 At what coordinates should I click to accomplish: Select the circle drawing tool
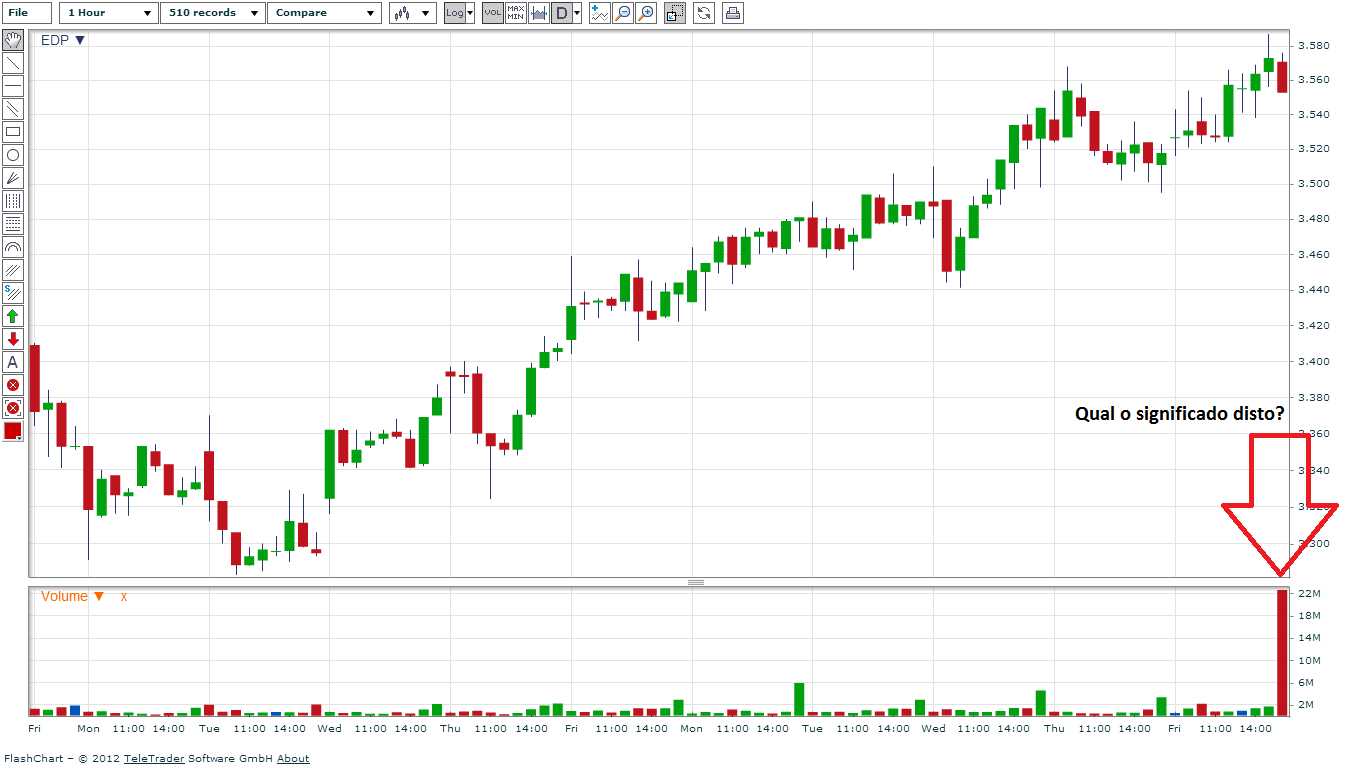coord(13,155)
